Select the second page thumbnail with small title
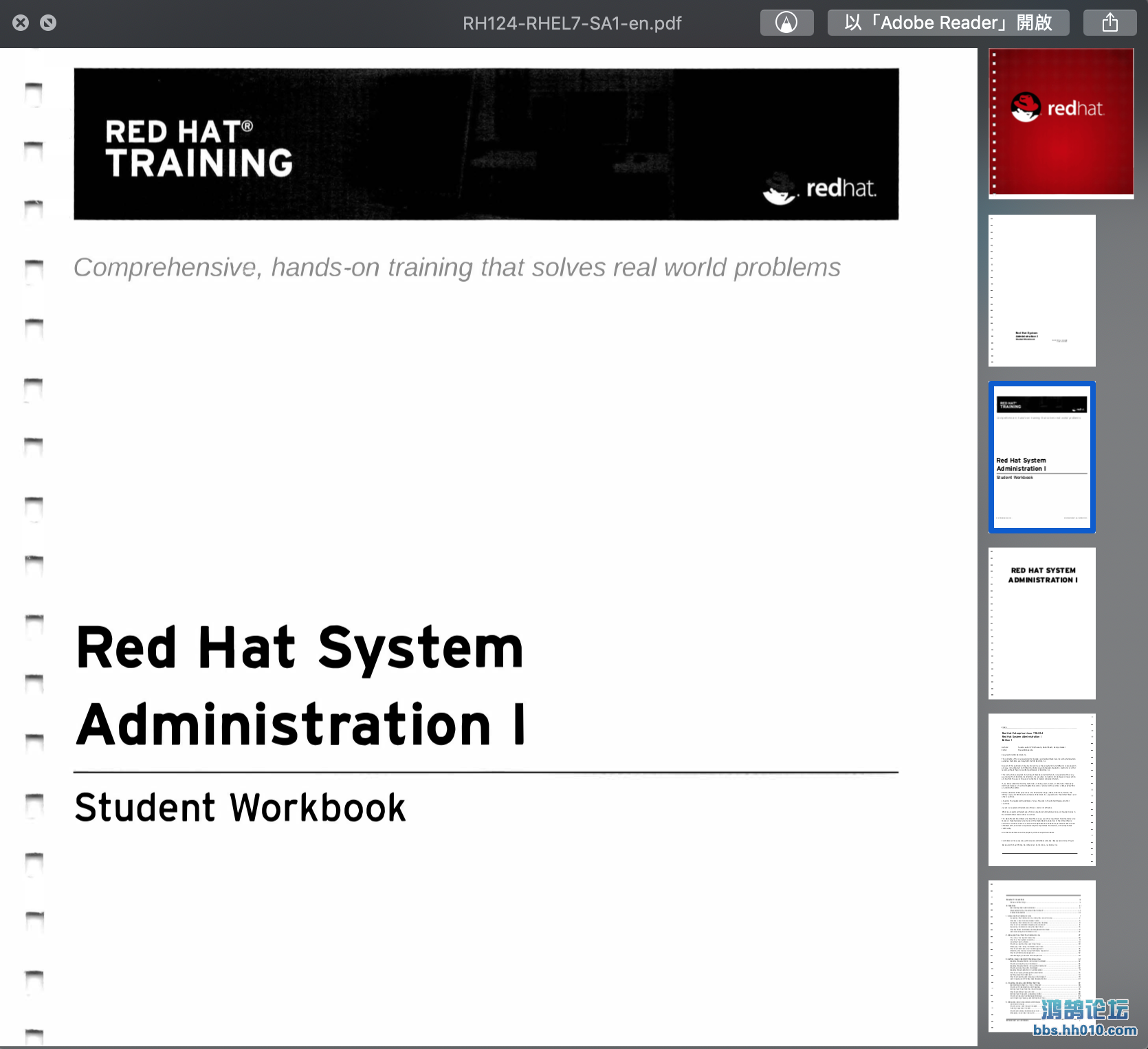1148x1049 pixels. tap(1042, 291)
